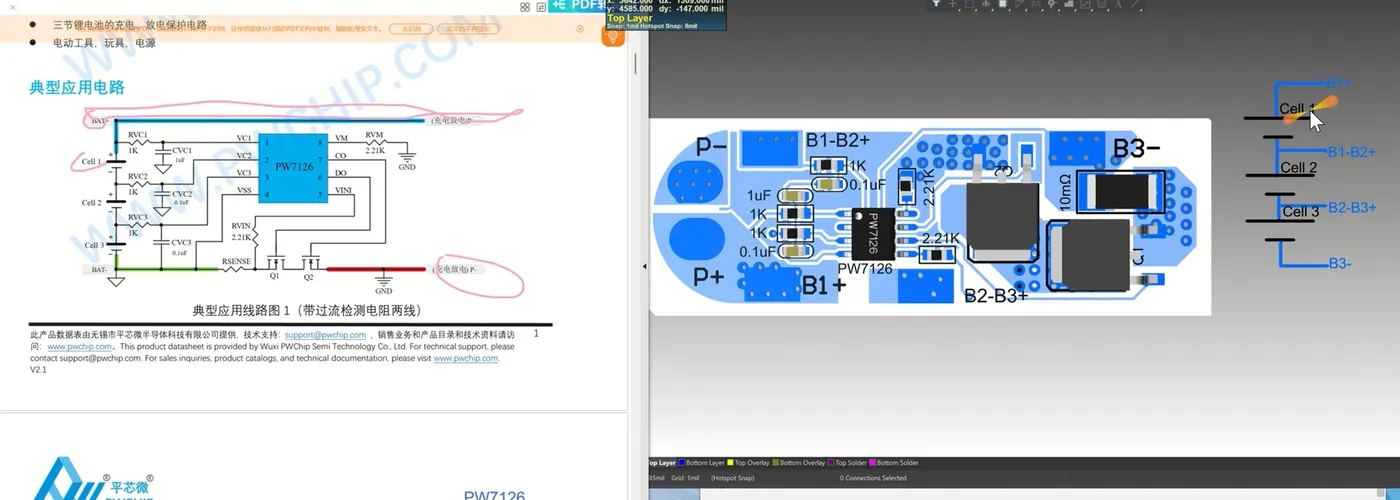Click the thumbnail grid view icon in the PDF viewer
This screenshot has width=1400, height=500.
point(525,6)
